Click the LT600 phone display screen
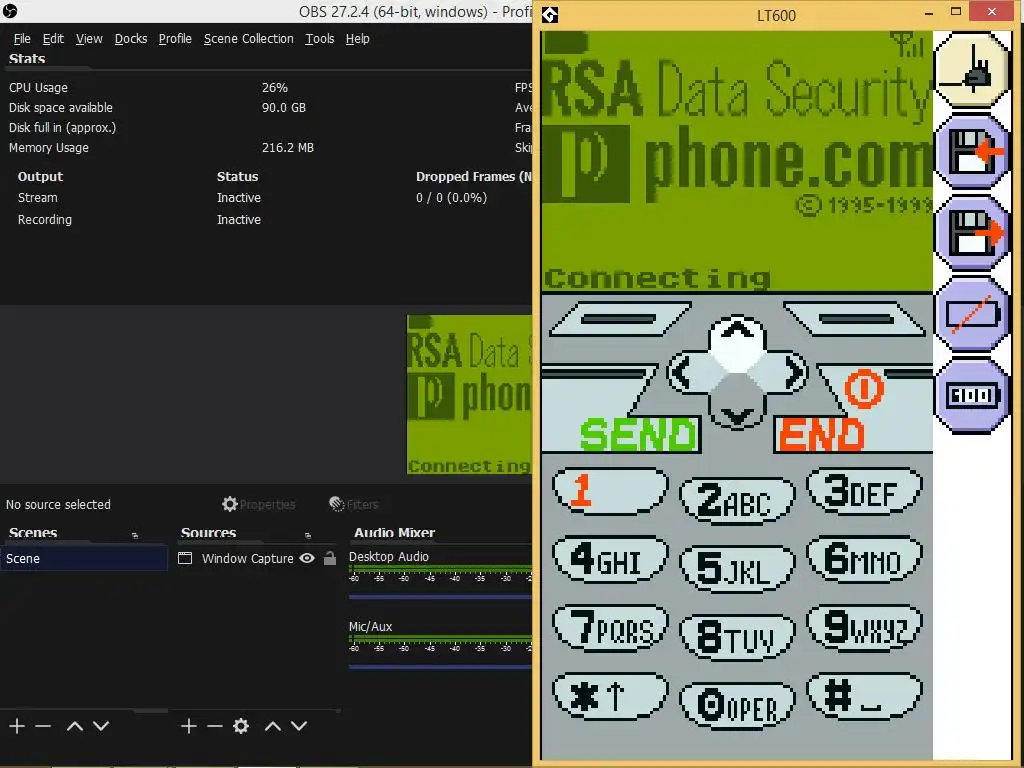The height and width of the screenshot is (768, 1024). pos(737,161)
